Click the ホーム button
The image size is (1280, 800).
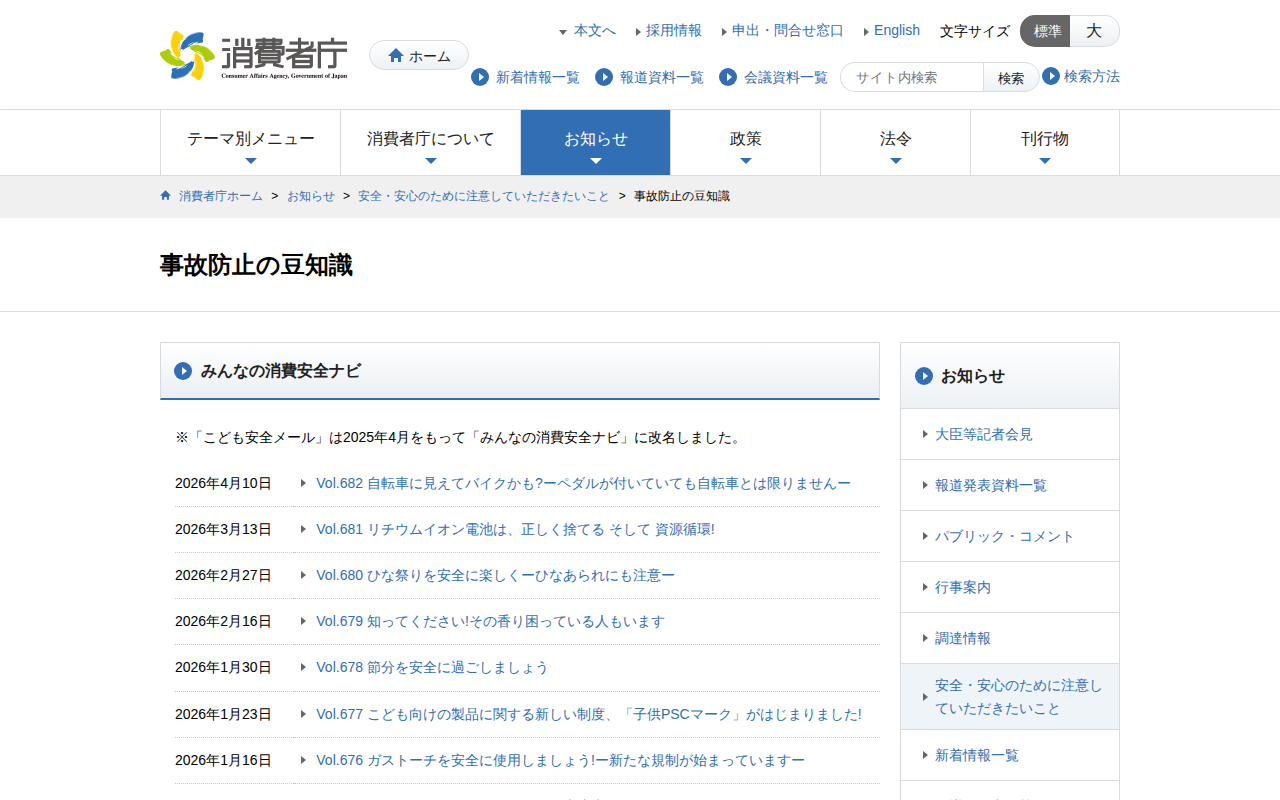click(x=419, y=56)
